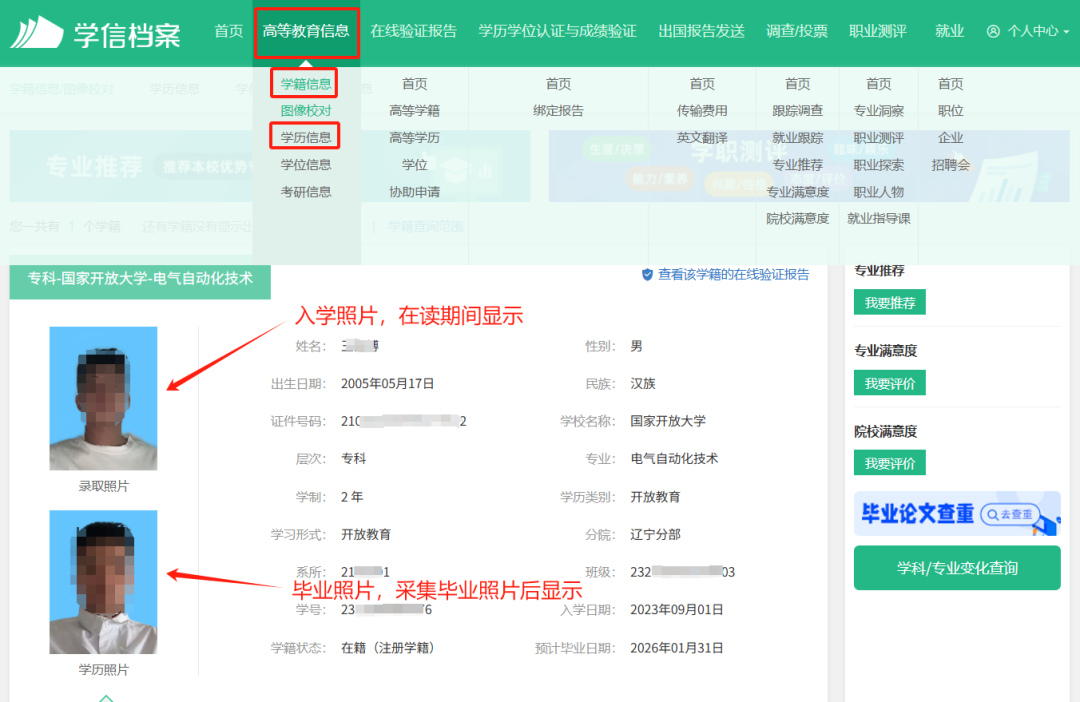This screenshot has height=702, width=1080.
Task: Select 职业探索 in the dropdown menu
Action: pyautogui.click(x=879, y=165)
